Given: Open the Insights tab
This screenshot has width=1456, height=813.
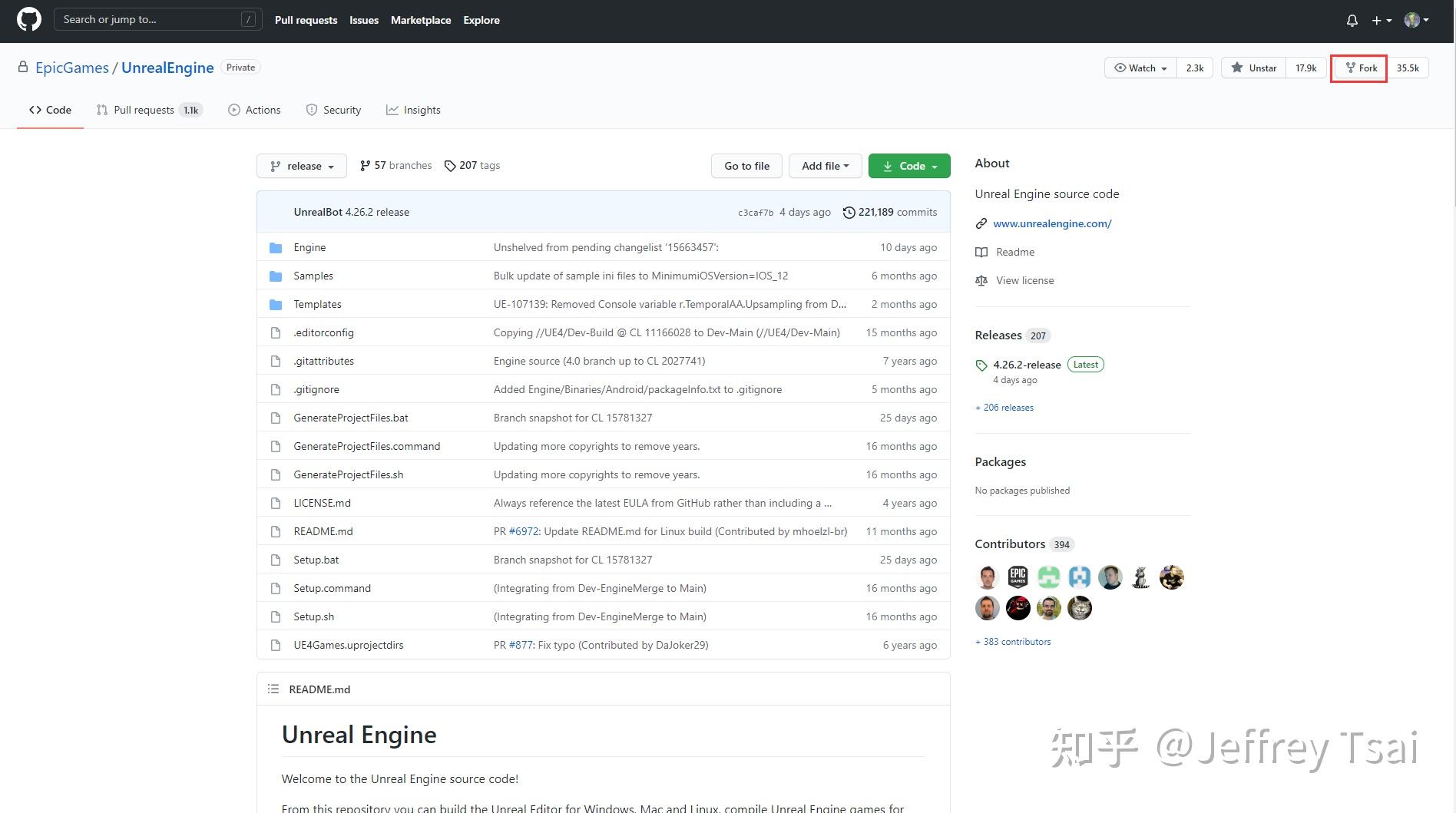Looking at the screenshot, I should (x=414, y=110).
